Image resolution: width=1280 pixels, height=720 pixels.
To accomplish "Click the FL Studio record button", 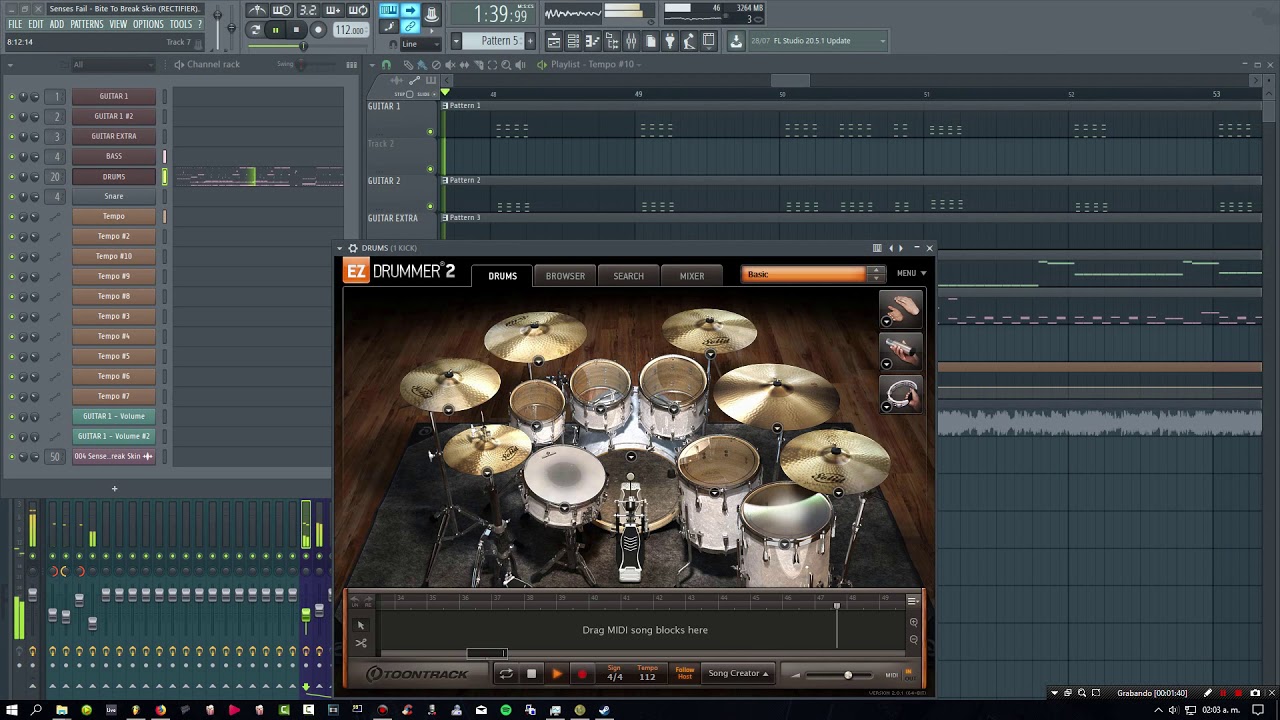I will 318,30.
